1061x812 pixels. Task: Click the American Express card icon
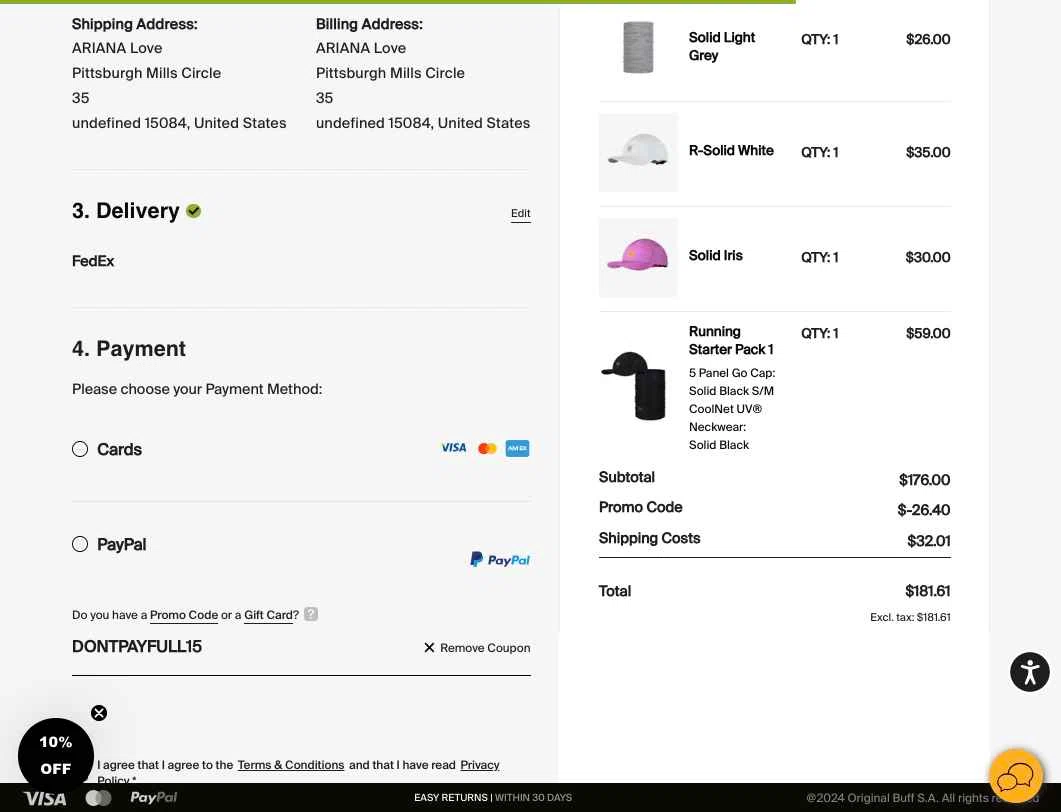tap(517, 448)
